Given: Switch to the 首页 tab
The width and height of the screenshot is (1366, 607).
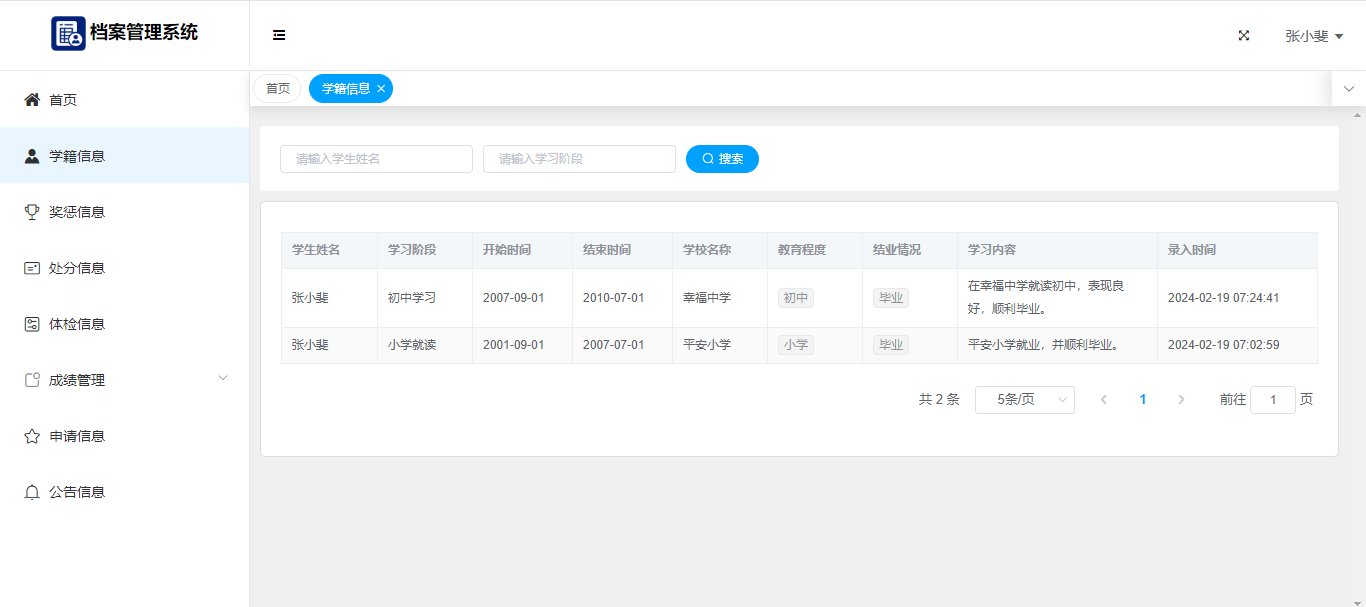Looking at the screenshot, I should [277, 89].
